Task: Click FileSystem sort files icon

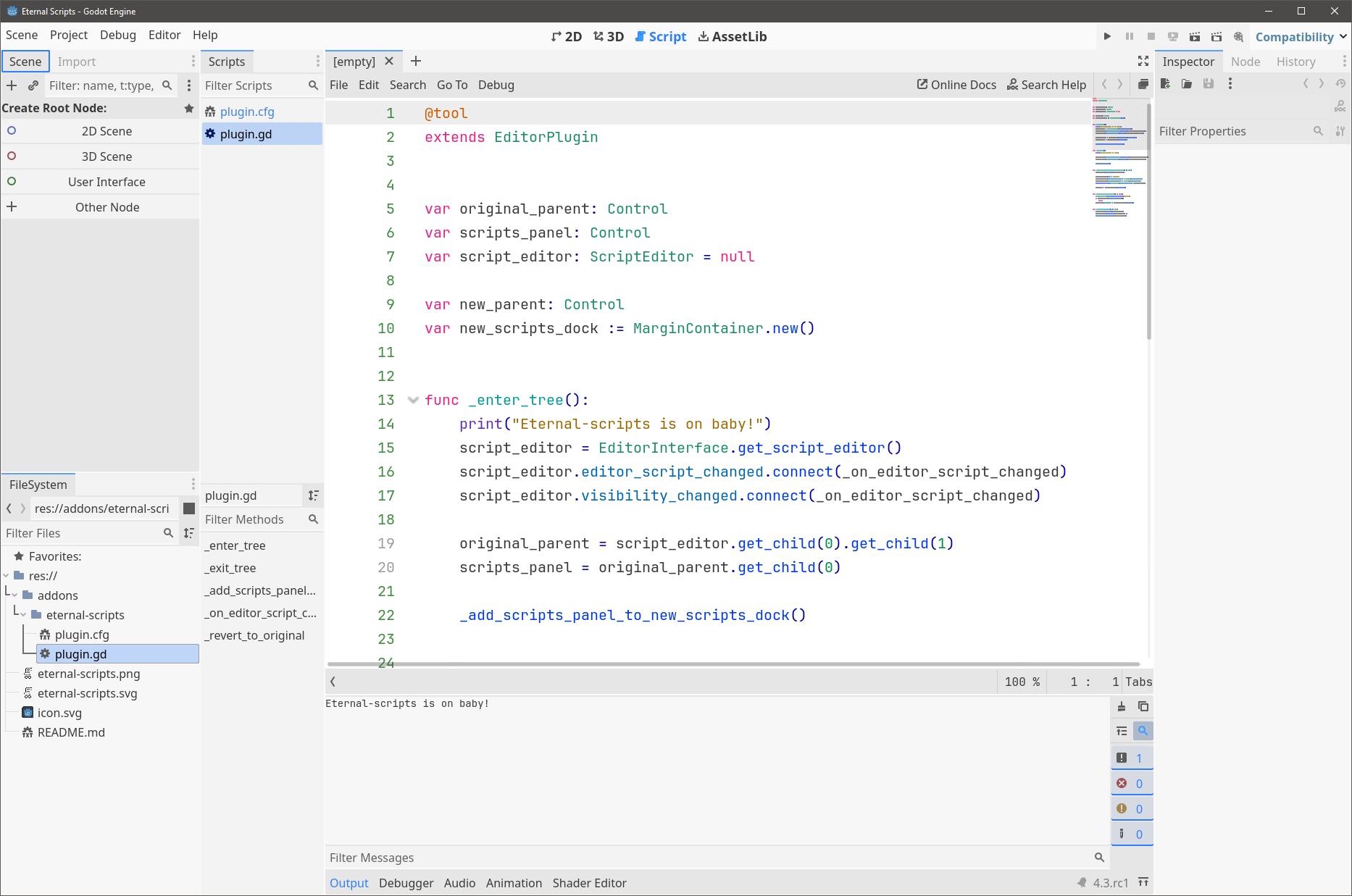Action: [189, 533]
